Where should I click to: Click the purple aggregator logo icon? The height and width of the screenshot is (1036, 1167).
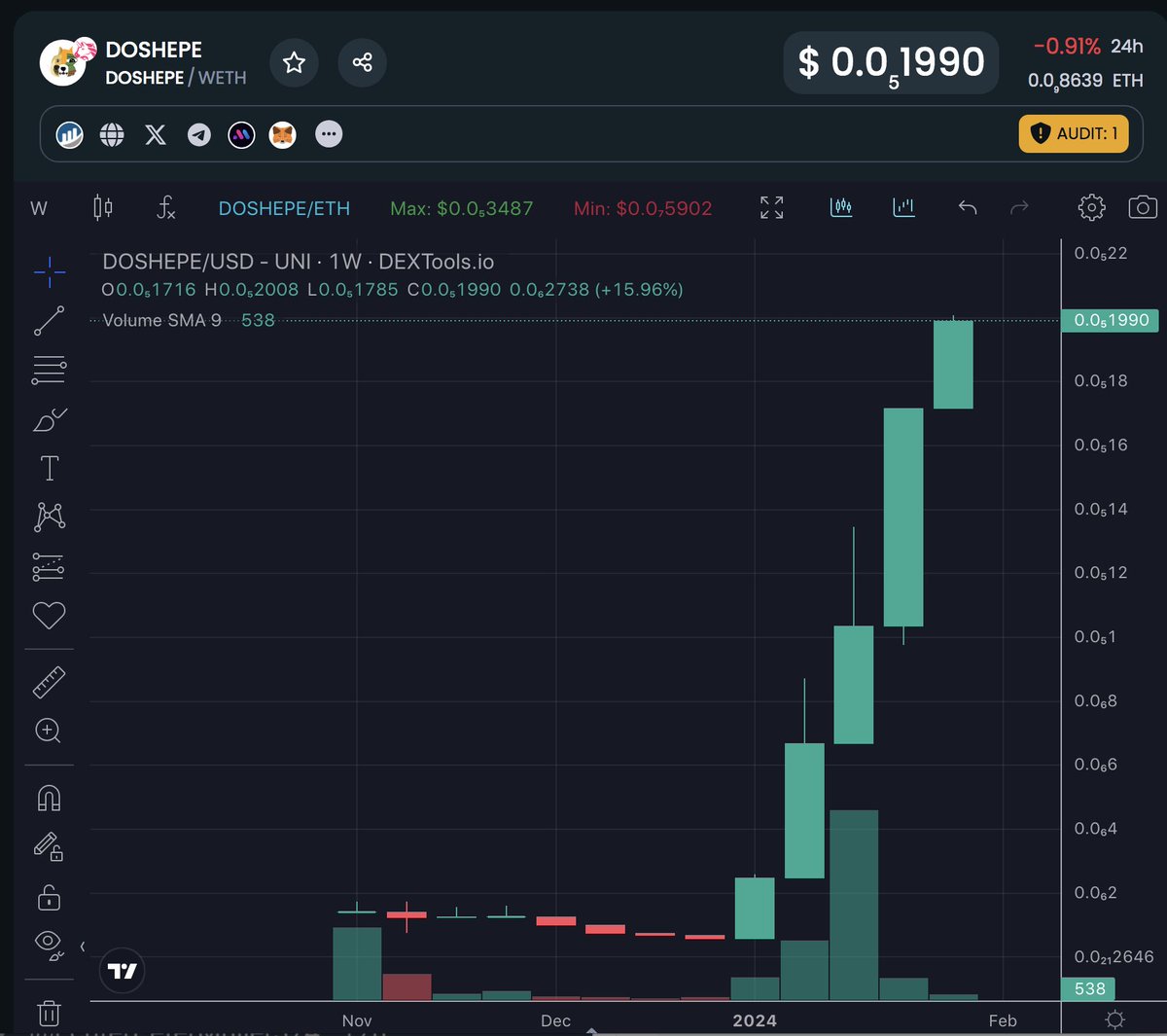pyautogui.click(x=241, y=134)
